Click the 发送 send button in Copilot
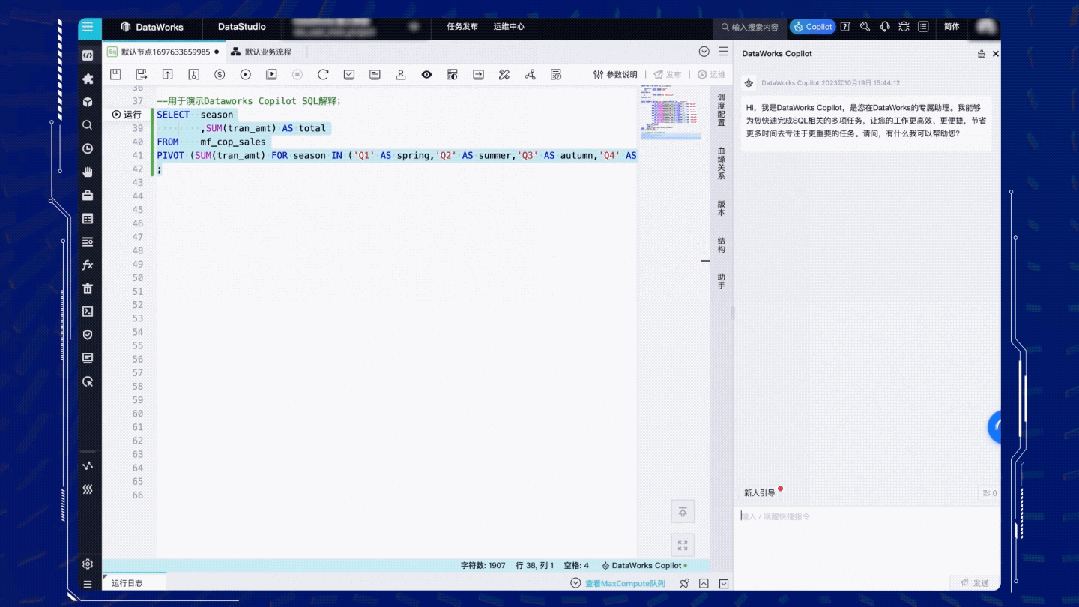 (x=975, y=583)
